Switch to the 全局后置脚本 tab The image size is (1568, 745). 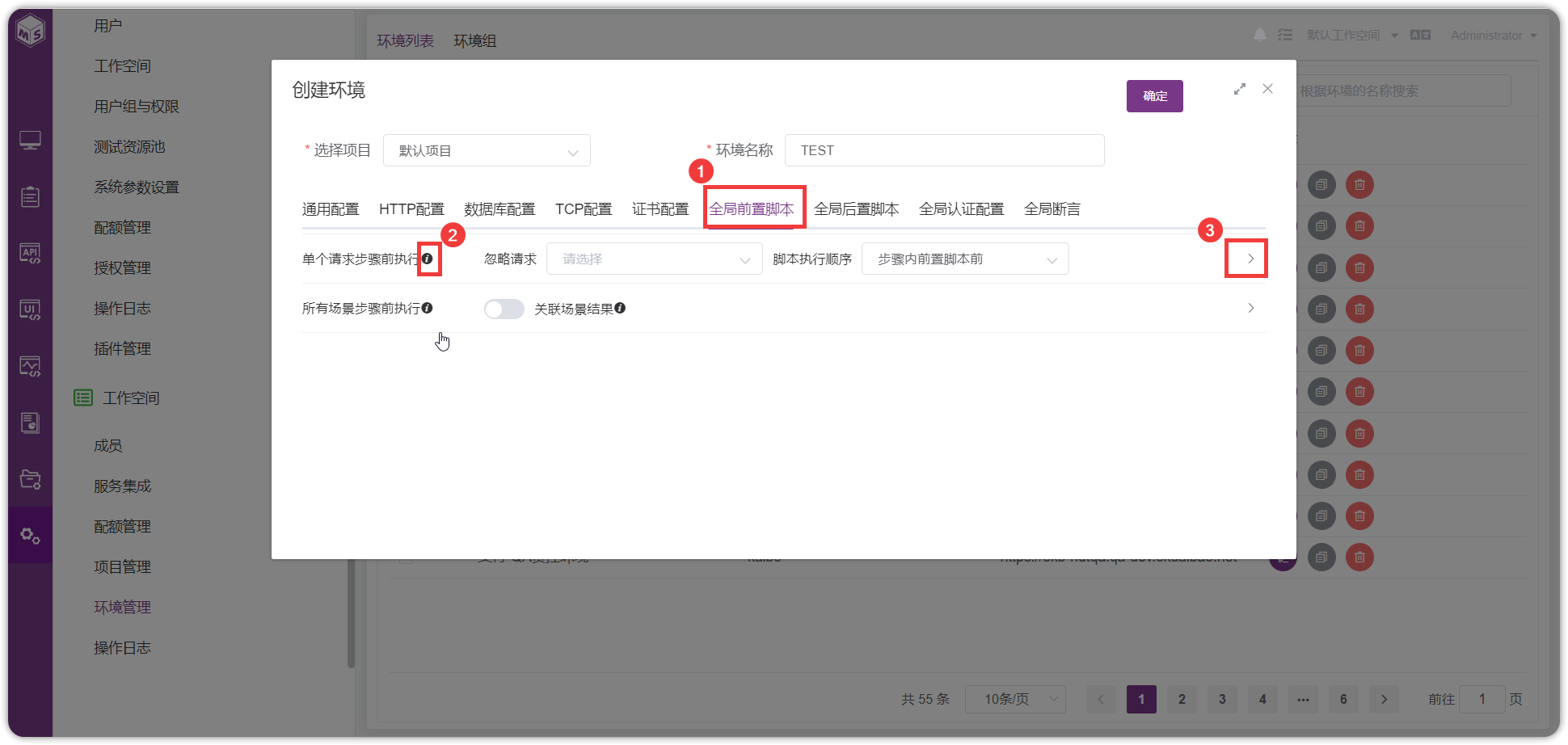pyautogui.click(x=856, y=209)
